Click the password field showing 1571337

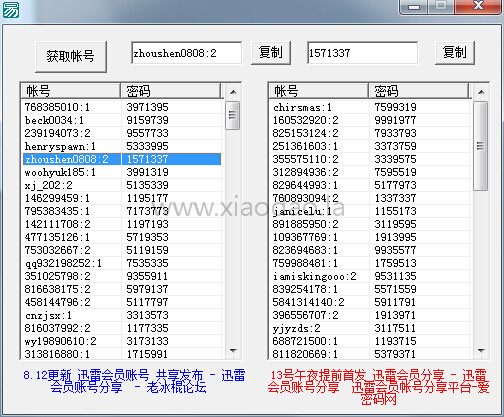coord(362,53)
